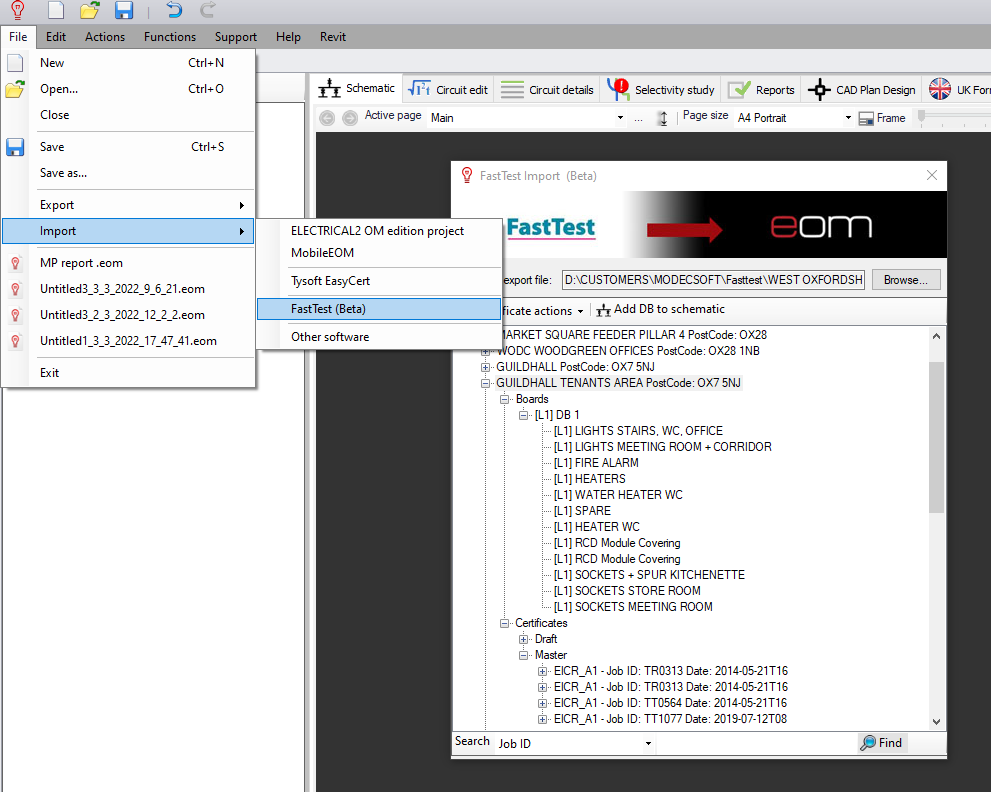Screen dimensions: 991x792
Task: Click the UK flag language icon
Action: click(940, 89)
